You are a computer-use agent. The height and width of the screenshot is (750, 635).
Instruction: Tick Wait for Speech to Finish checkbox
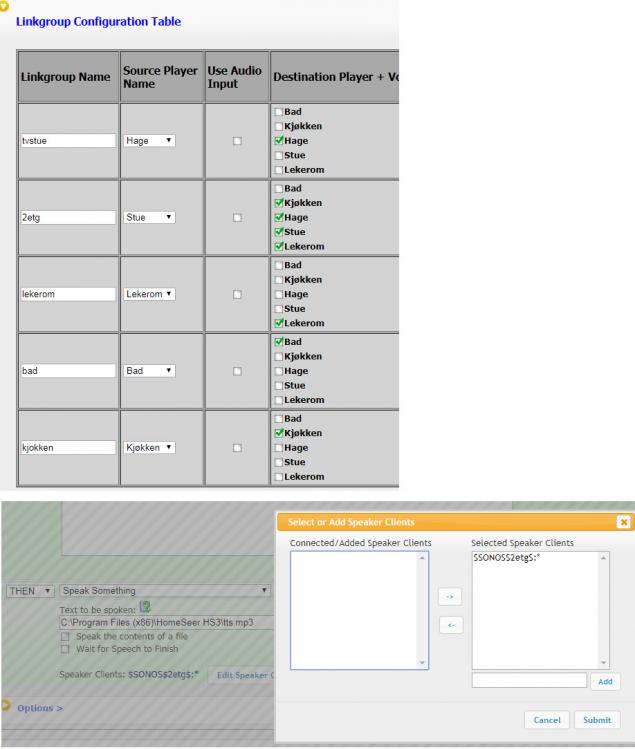click(x=66, y=649)
